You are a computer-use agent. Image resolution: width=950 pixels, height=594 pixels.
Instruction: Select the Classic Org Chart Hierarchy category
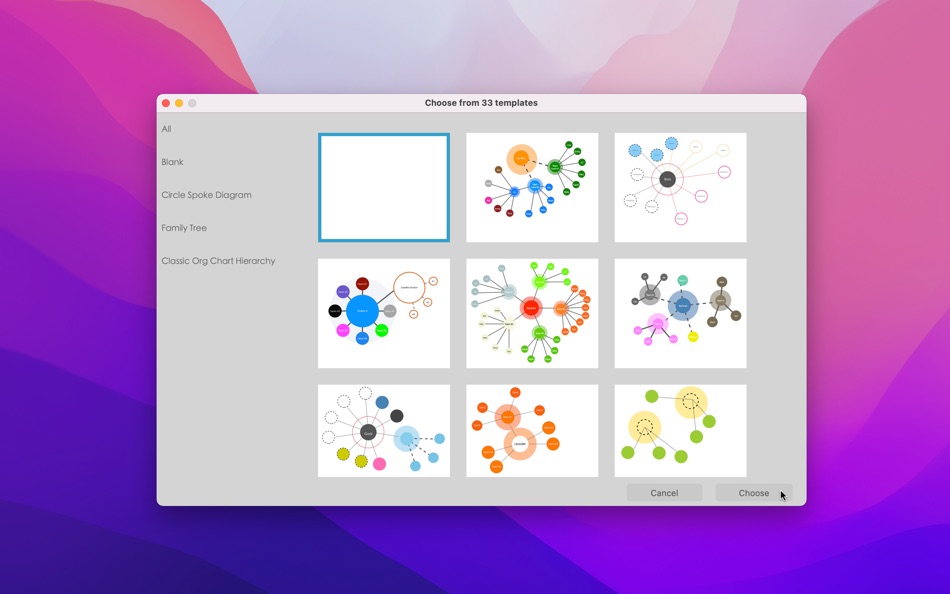(218, 260)
